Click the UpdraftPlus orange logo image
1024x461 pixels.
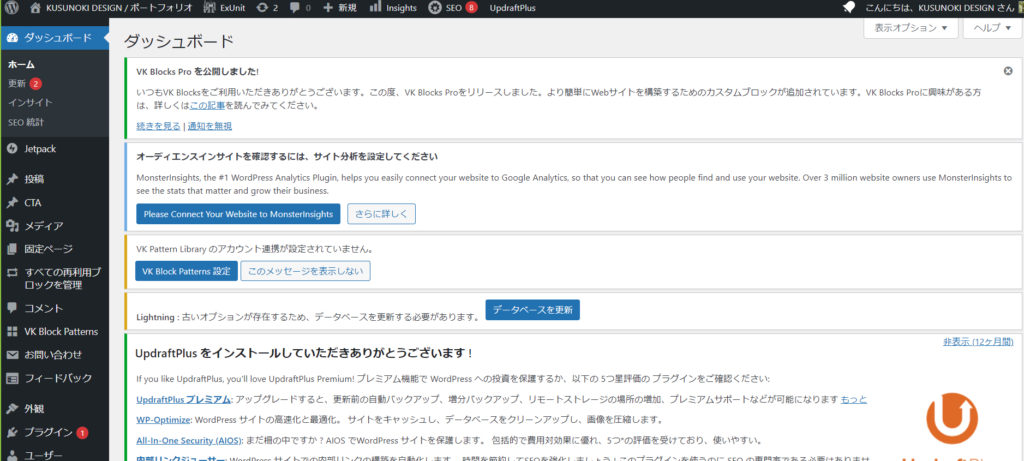[x=950, y=418]
